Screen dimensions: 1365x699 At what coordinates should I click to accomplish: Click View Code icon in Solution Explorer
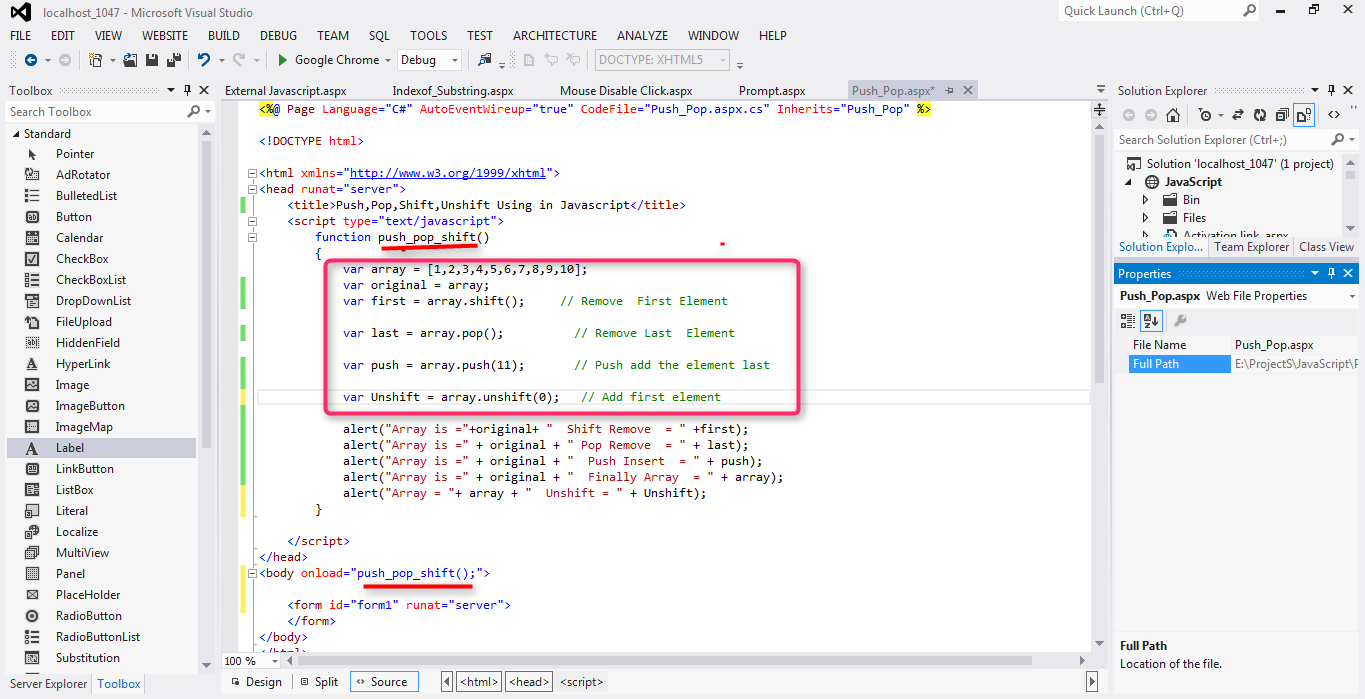tap(1334, 115)
